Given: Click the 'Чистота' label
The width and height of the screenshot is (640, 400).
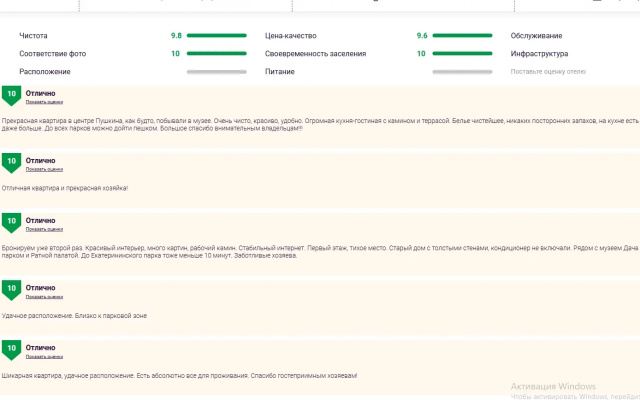Looking at the screenshot, I should (x=33, y=36).
